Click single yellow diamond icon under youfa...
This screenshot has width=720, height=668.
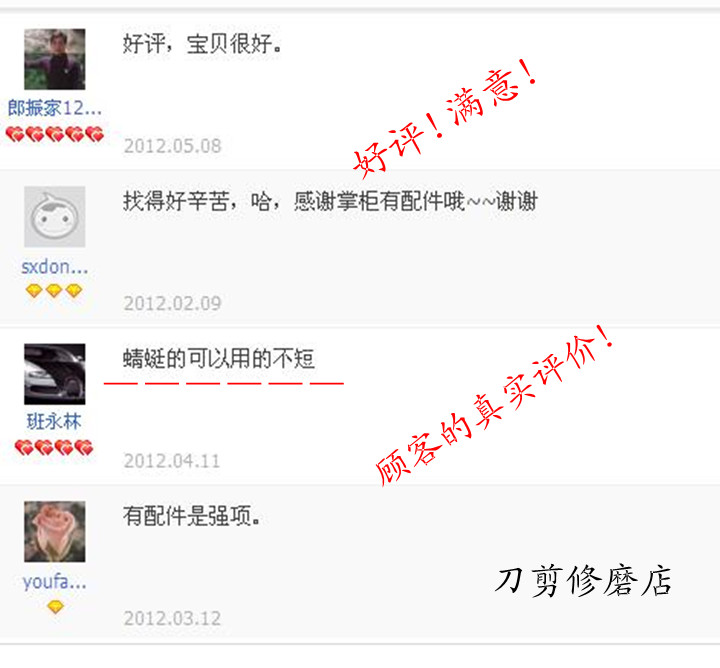(x=55, y=606)
